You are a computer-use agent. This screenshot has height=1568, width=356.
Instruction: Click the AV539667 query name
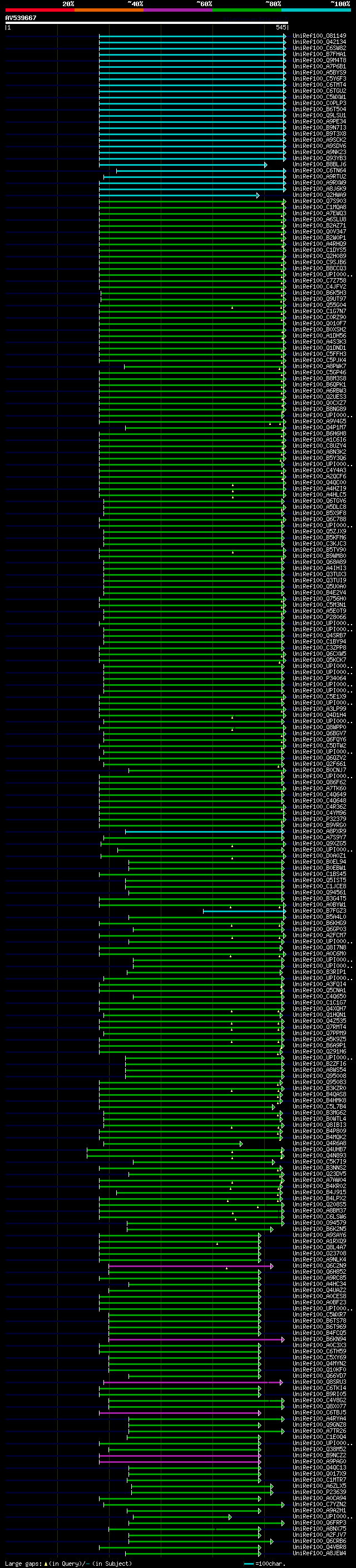coord(21,18)
